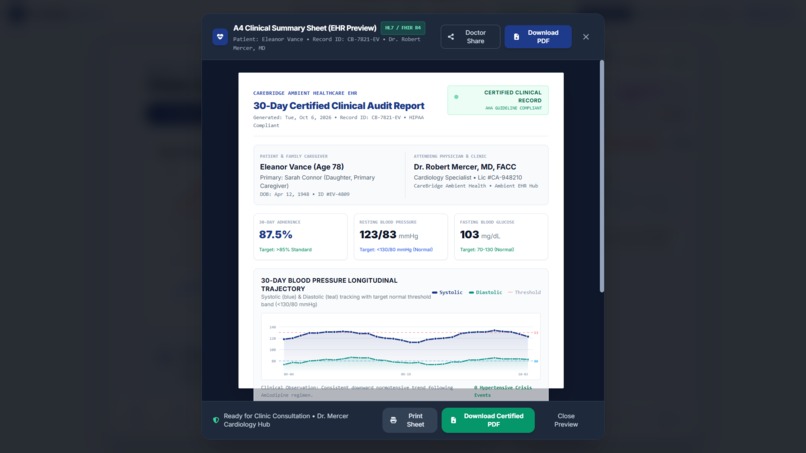Click the file icon on Download Certified PDF
The height and width of the screenshot is (453, 806).
tap(453, 420)
